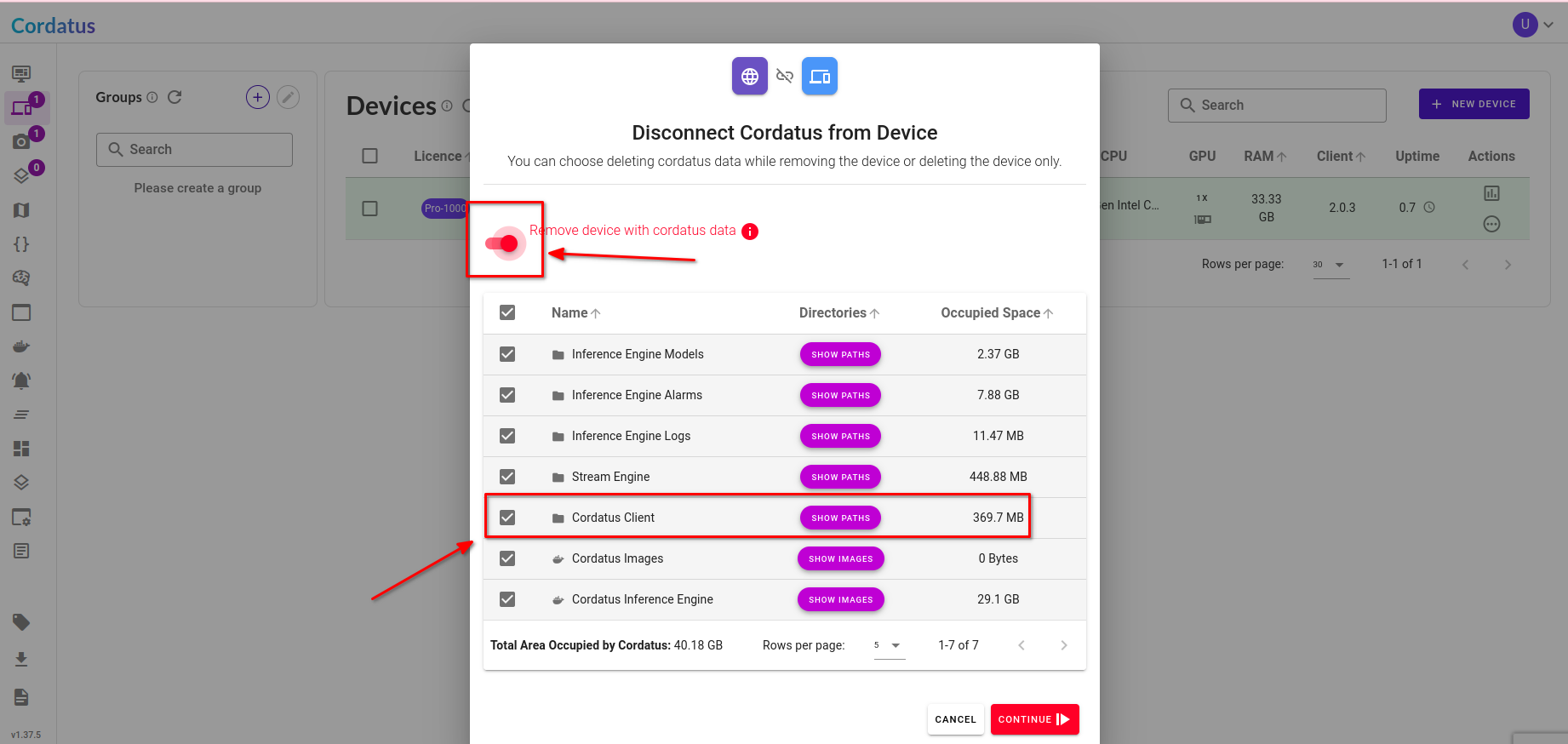Focus the Devices search field
Screen dimensions: 1568x744
(x=1277, y=106)
